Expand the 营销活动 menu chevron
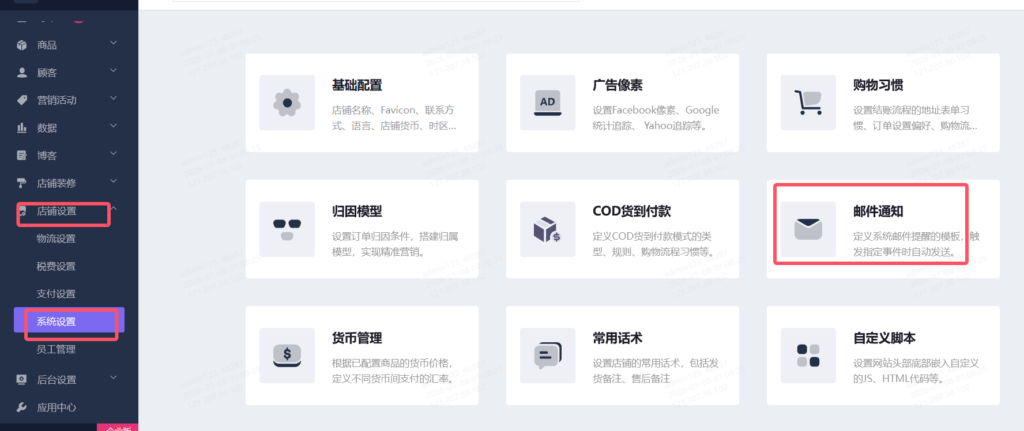Viewport: 1024px width, 431px height. coord(113,99)
